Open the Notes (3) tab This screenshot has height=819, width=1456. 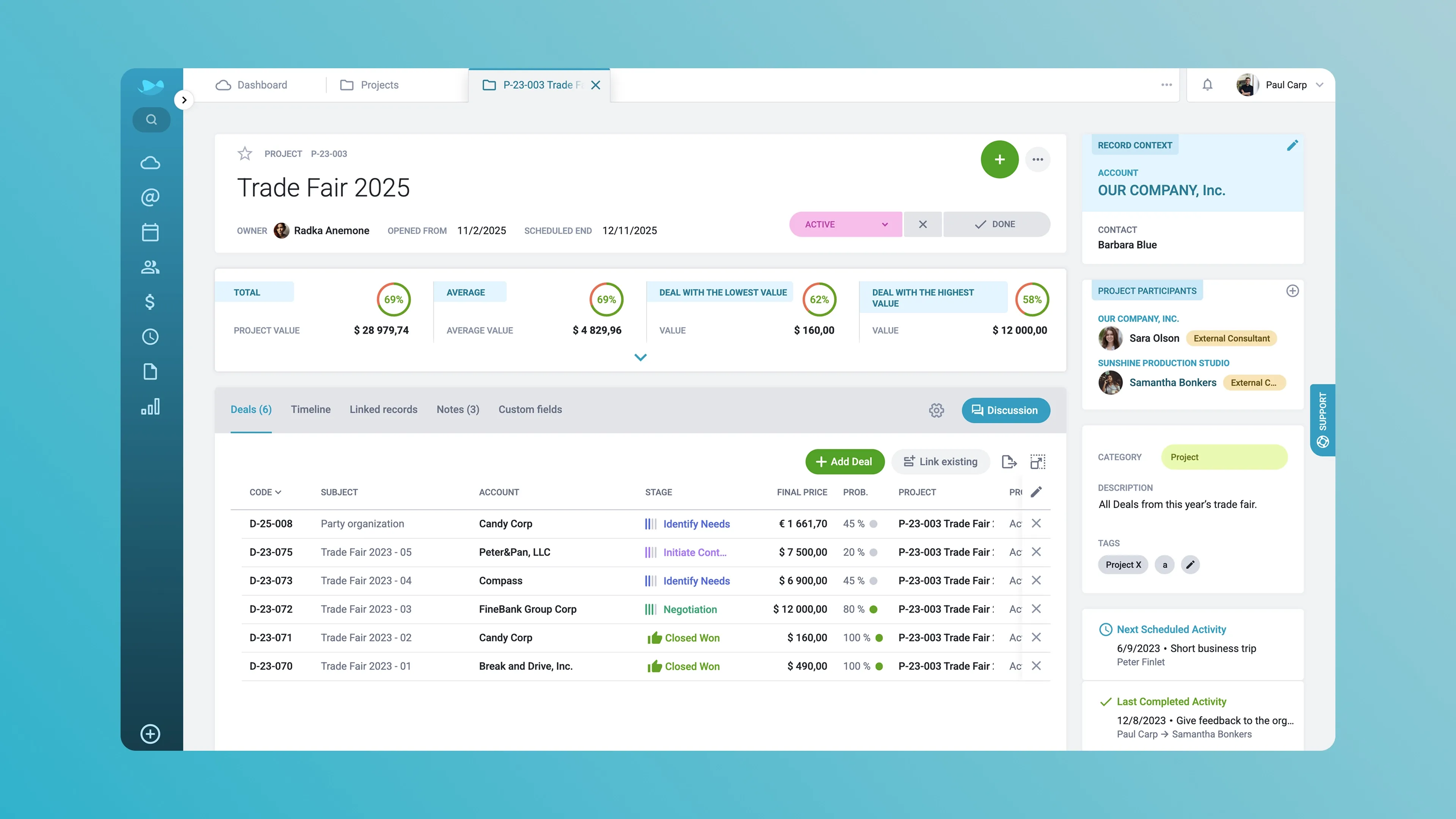click(x=458, y=410)
